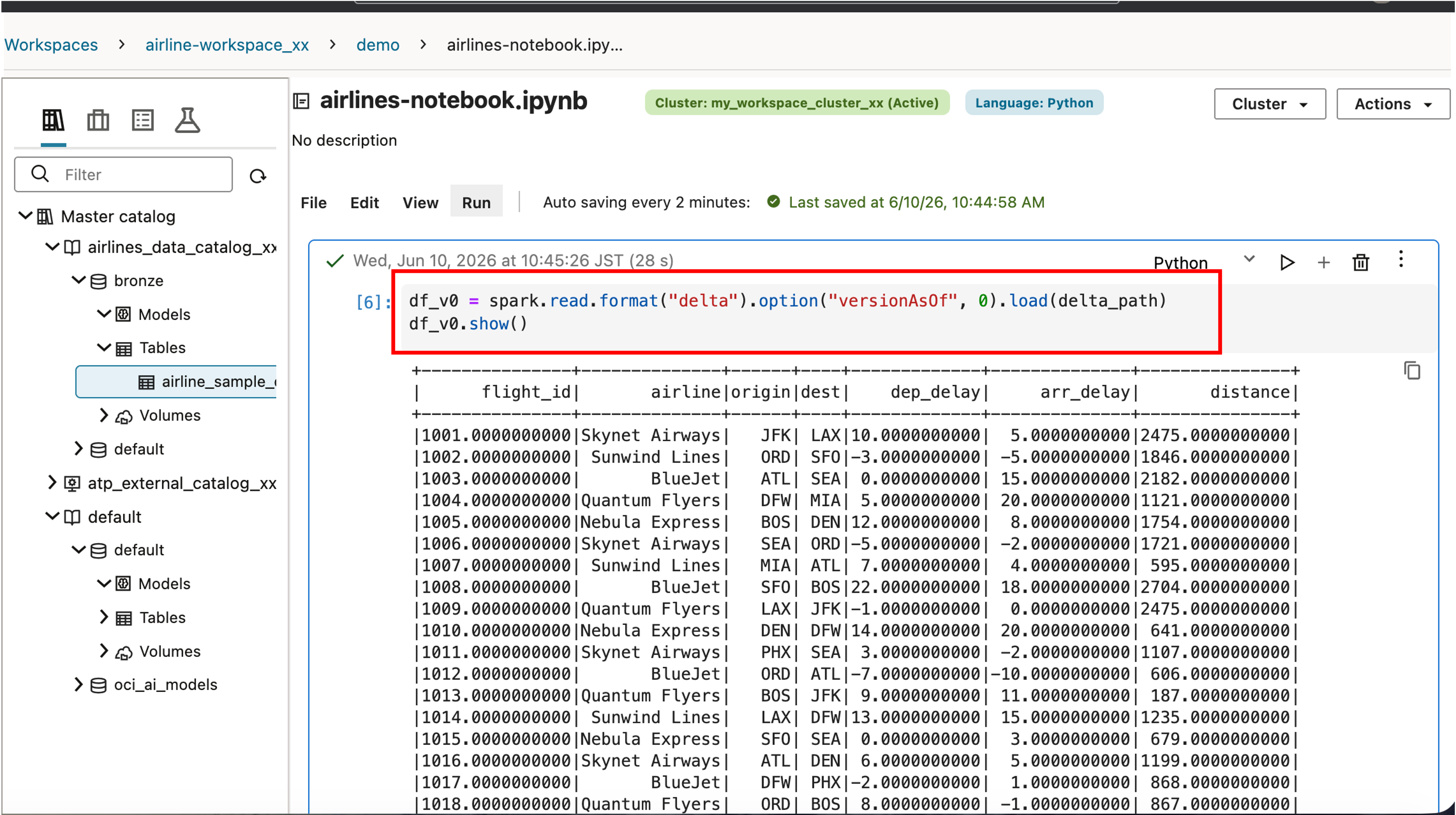Click the bronze schema database icon
The width and height of the screenshot is (1456, 815).
point(98,281)
